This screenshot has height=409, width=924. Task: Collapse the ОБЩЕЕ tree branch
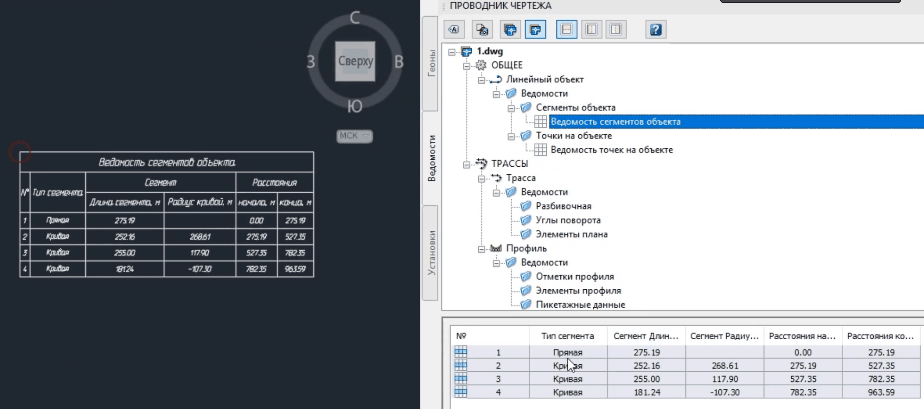[467, 65]
